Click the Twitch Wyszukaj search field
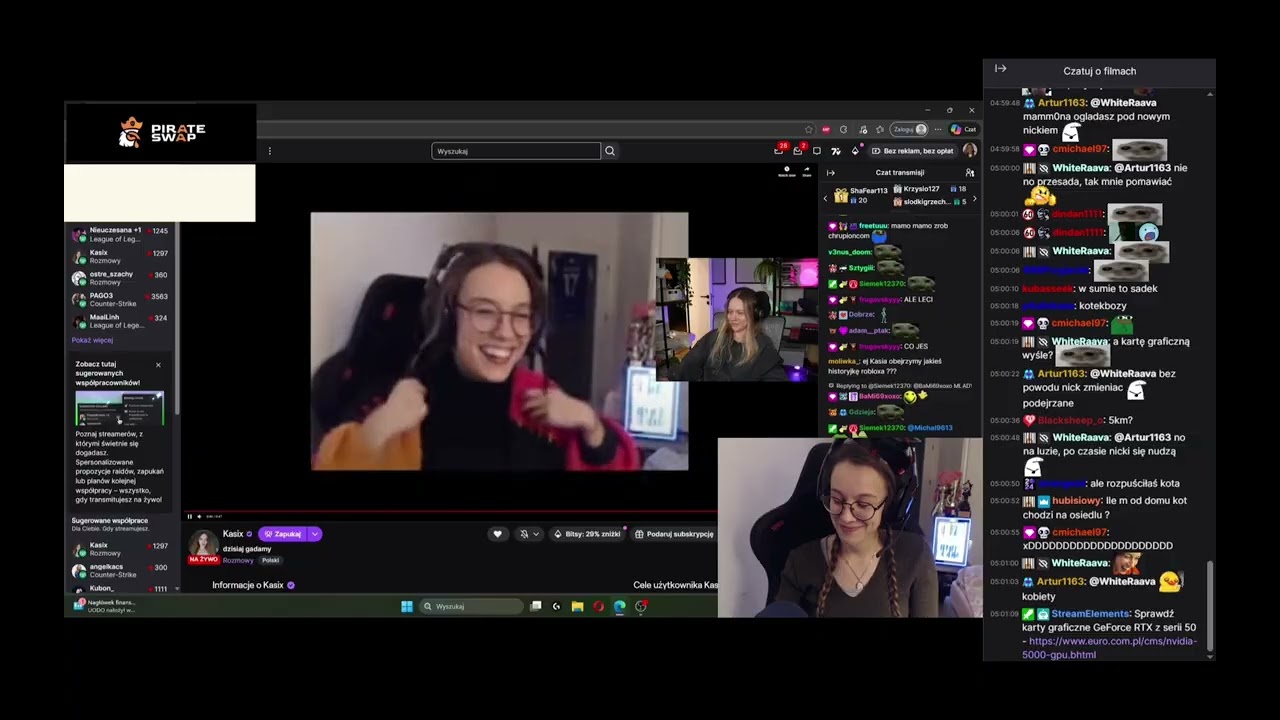 pos(516,151)
